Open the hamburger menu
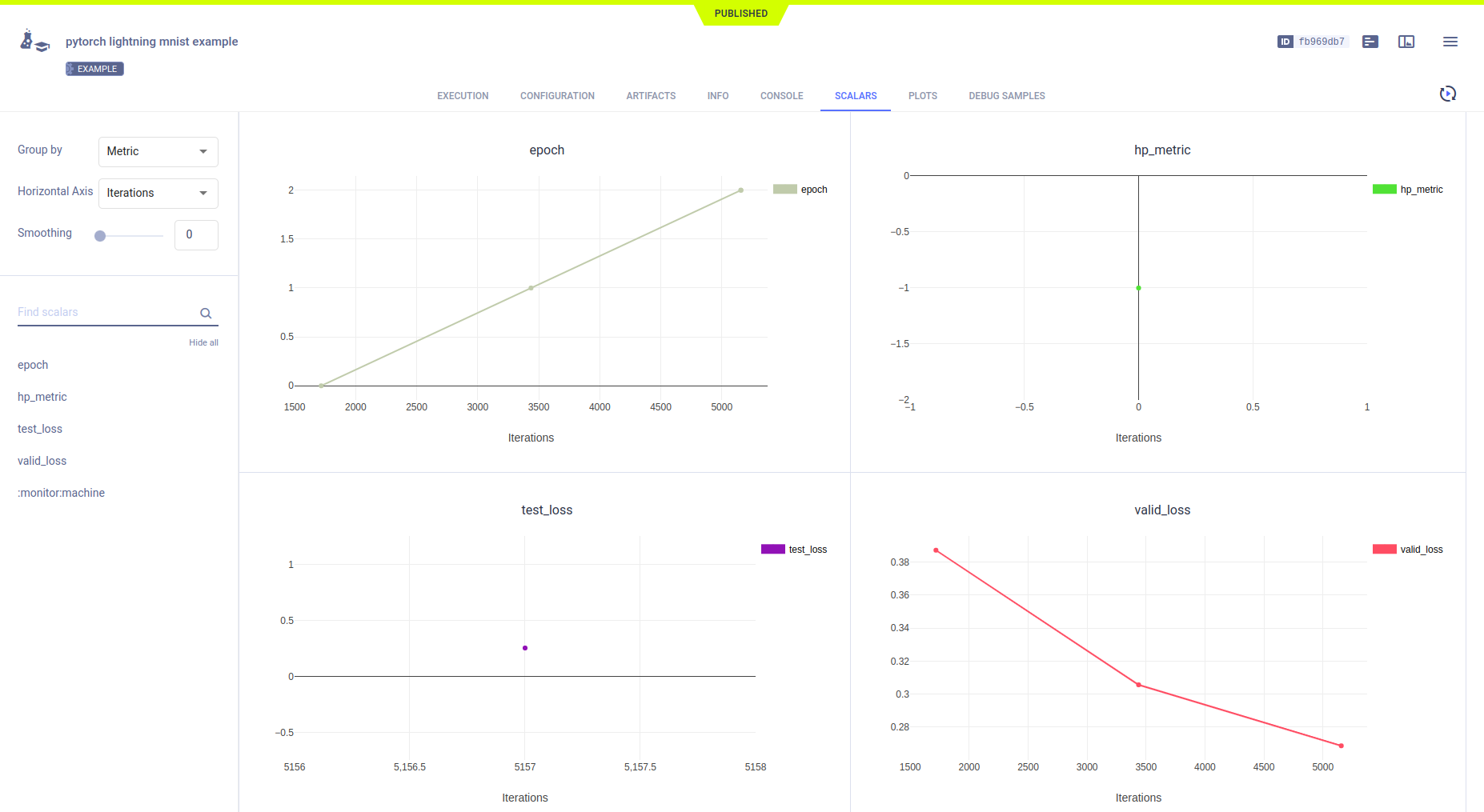Viewport: 1484px width, 812px height. 1450,42
